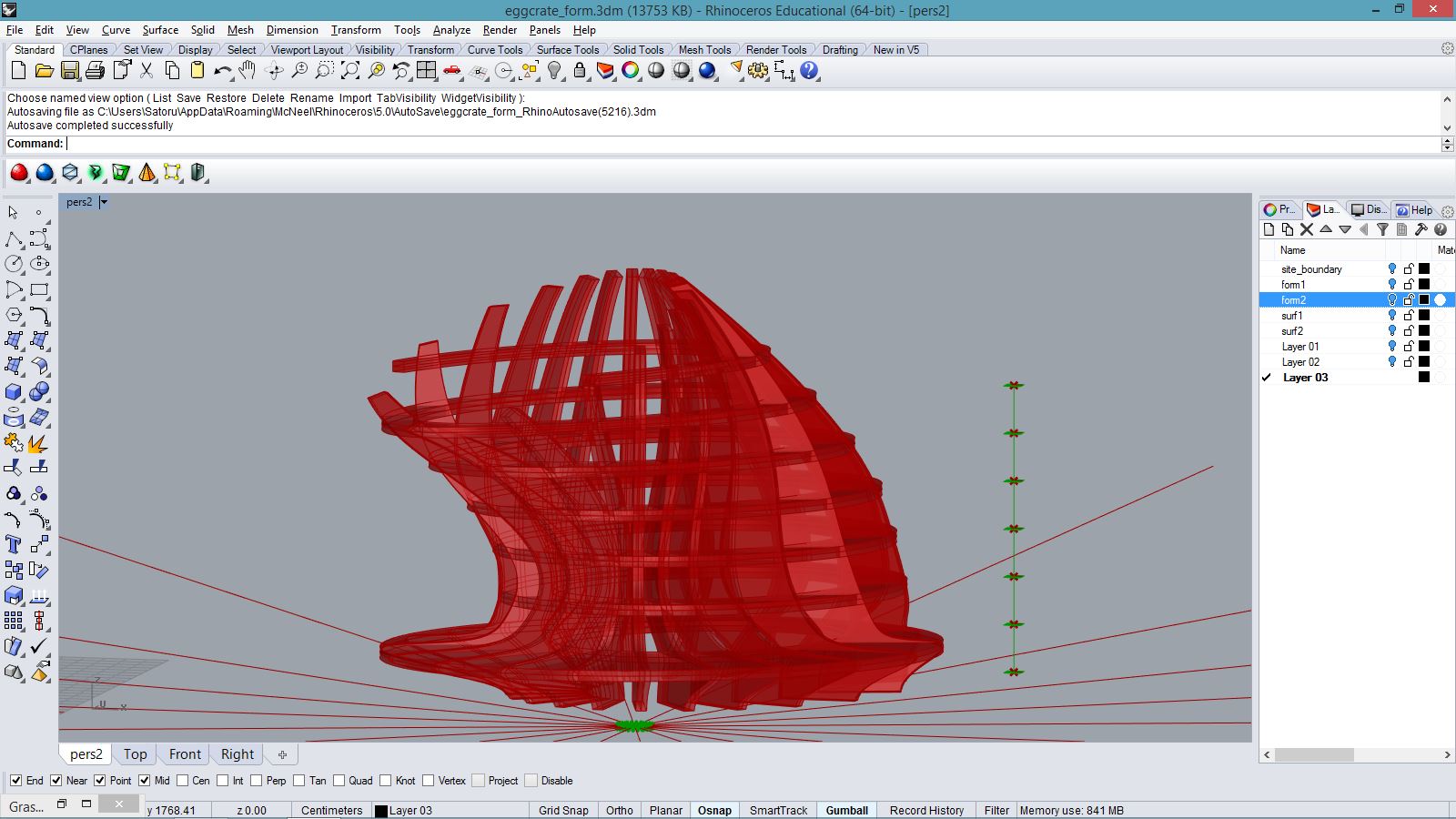
Task: Open the Surface menu
Action: (x=160, y=30)
